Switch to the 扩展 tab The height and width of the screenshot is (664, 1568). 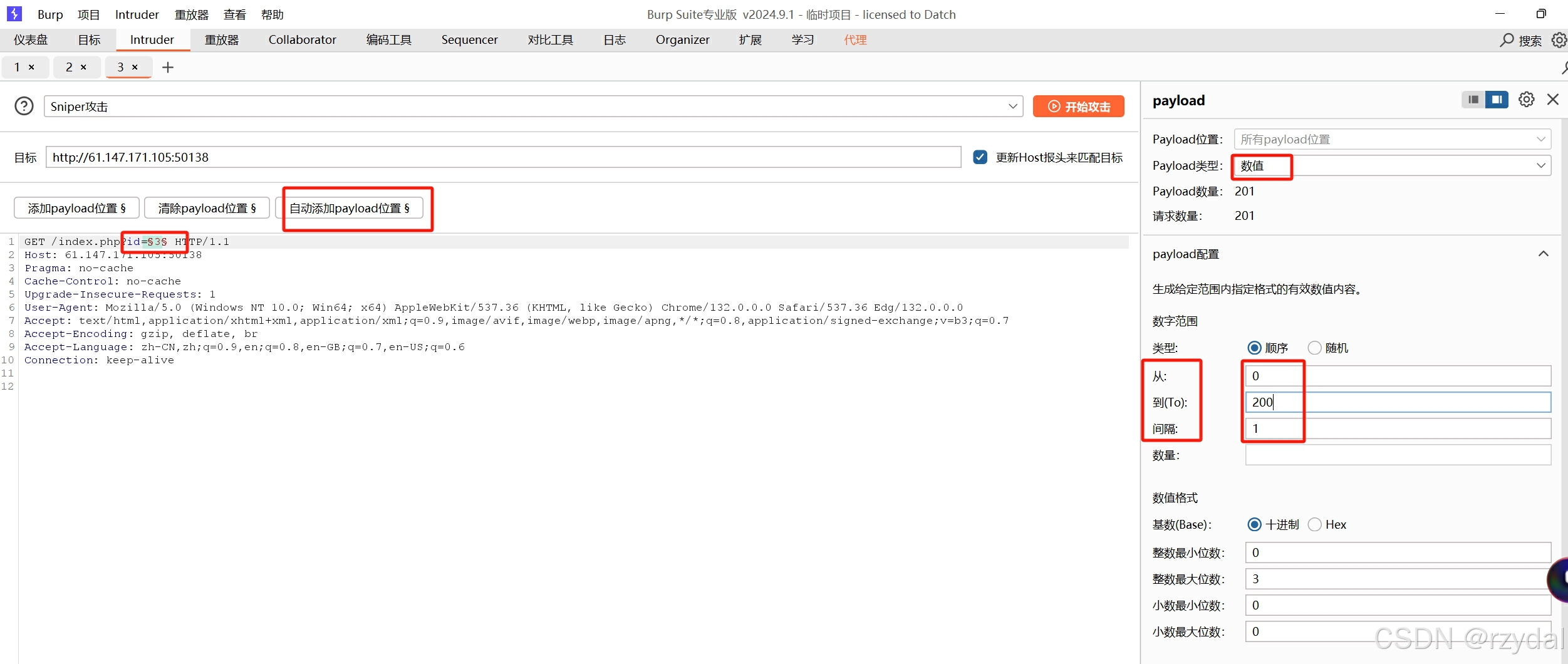coord(750,39)
